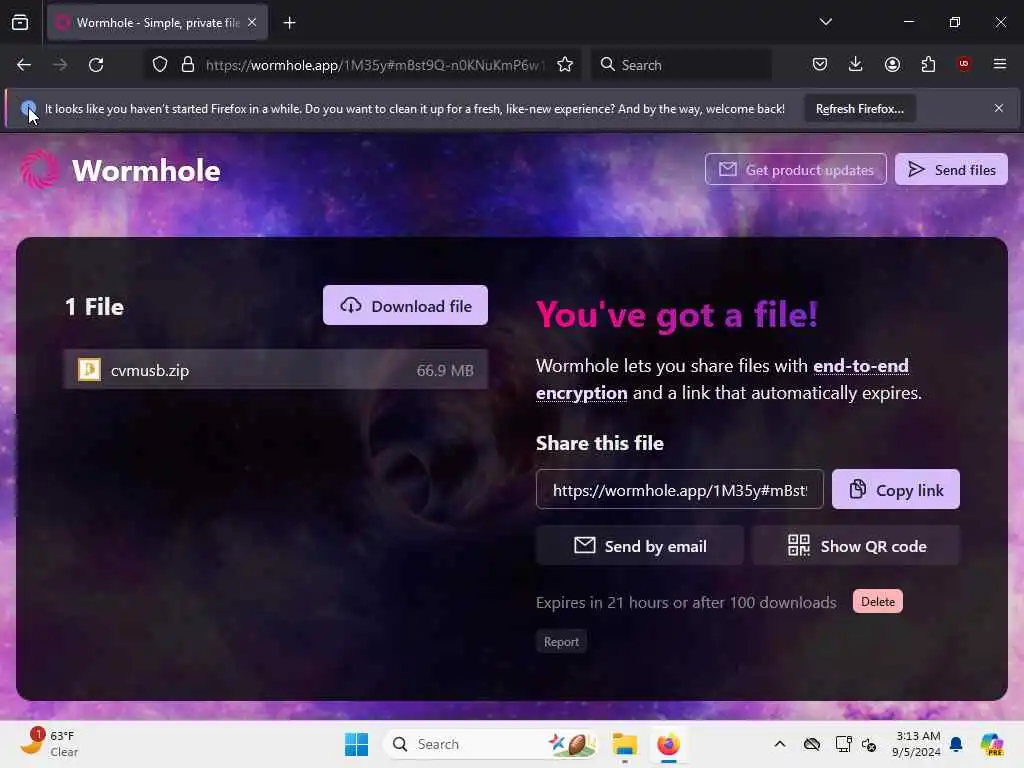Screen dimensions: 1024x768
Task: Click the cvmusb.zip archive icon
Action: tap(89, 370)
